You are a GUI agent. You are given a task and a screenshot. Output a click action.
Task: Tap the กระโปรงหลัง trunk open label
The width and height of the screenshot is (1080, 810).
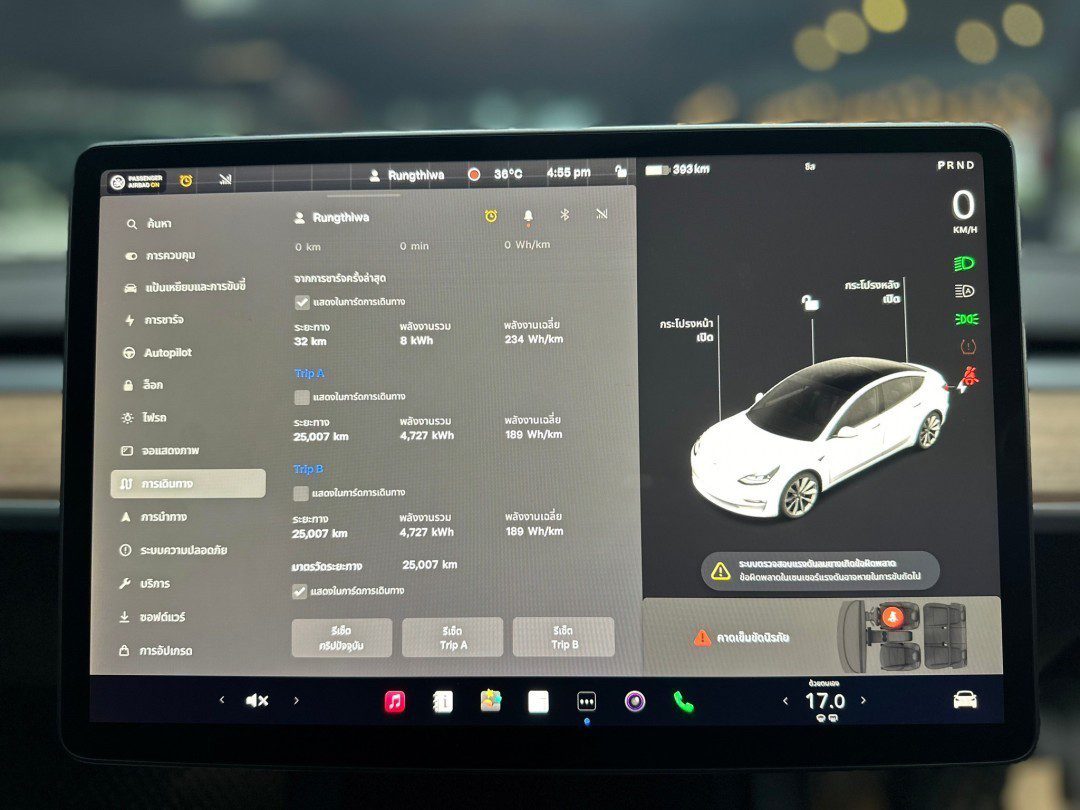tap(873, 292)
